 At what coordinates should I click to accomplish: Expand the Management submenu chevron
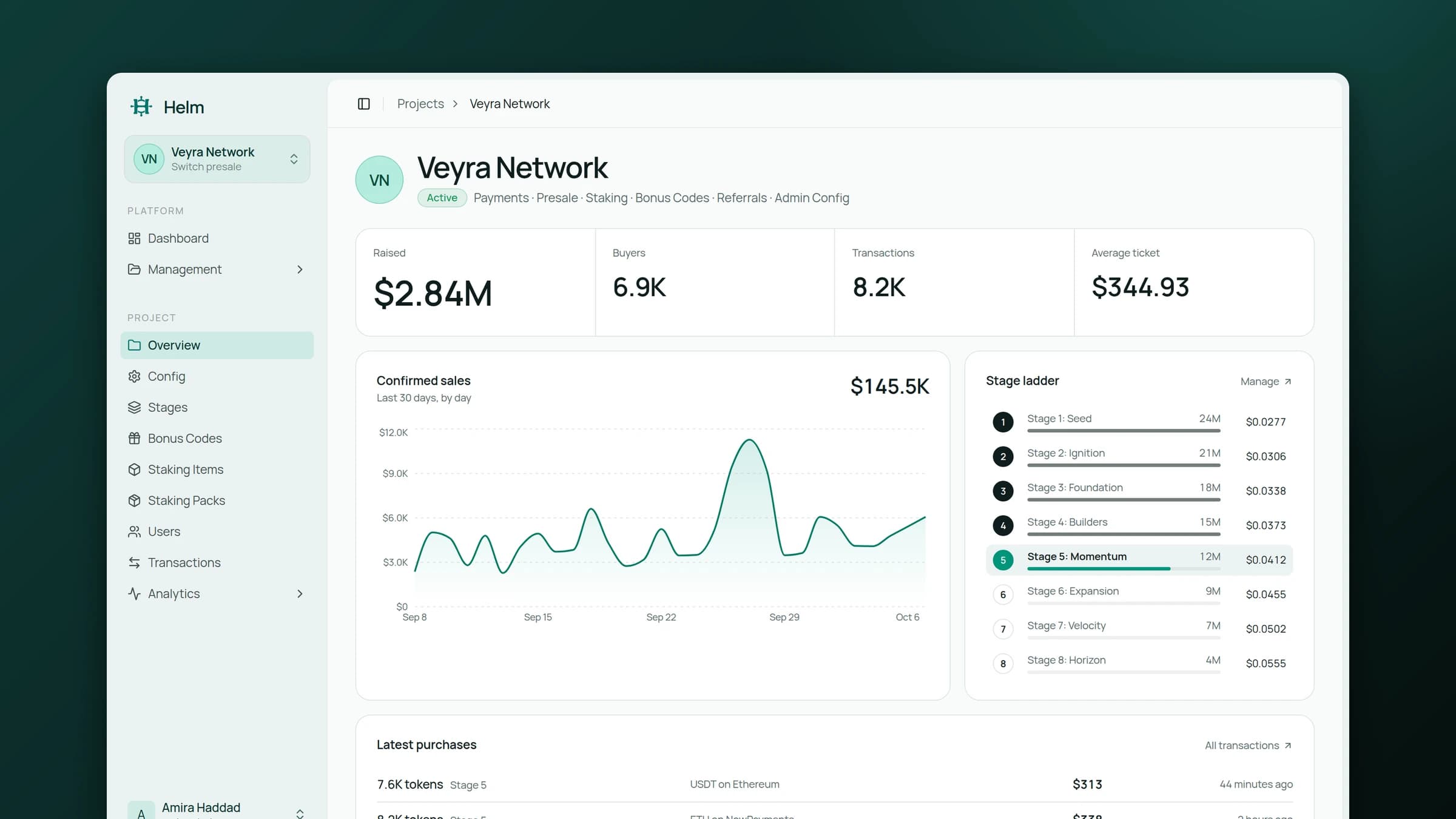click(300, 269)
